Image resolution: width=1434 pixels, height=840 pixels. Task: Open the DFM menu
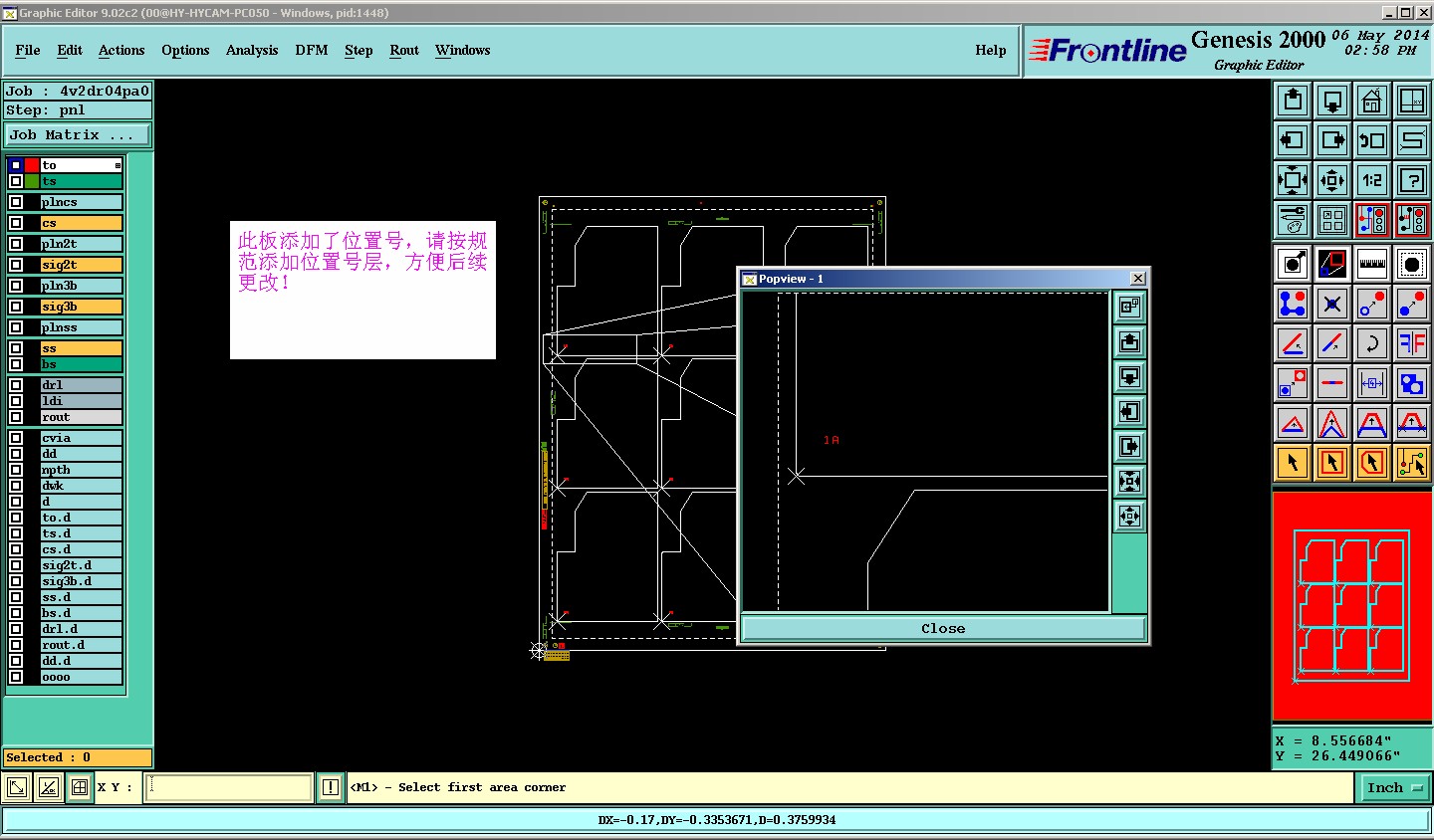(x=312, y=51)
